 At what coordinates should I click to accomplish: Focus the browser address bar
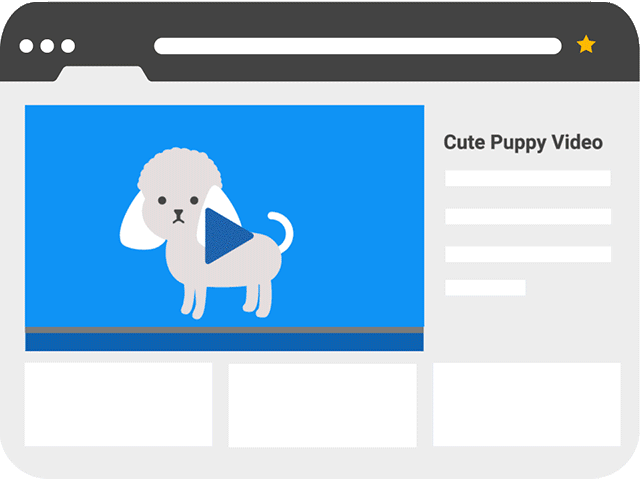click(x=357, y=46)
